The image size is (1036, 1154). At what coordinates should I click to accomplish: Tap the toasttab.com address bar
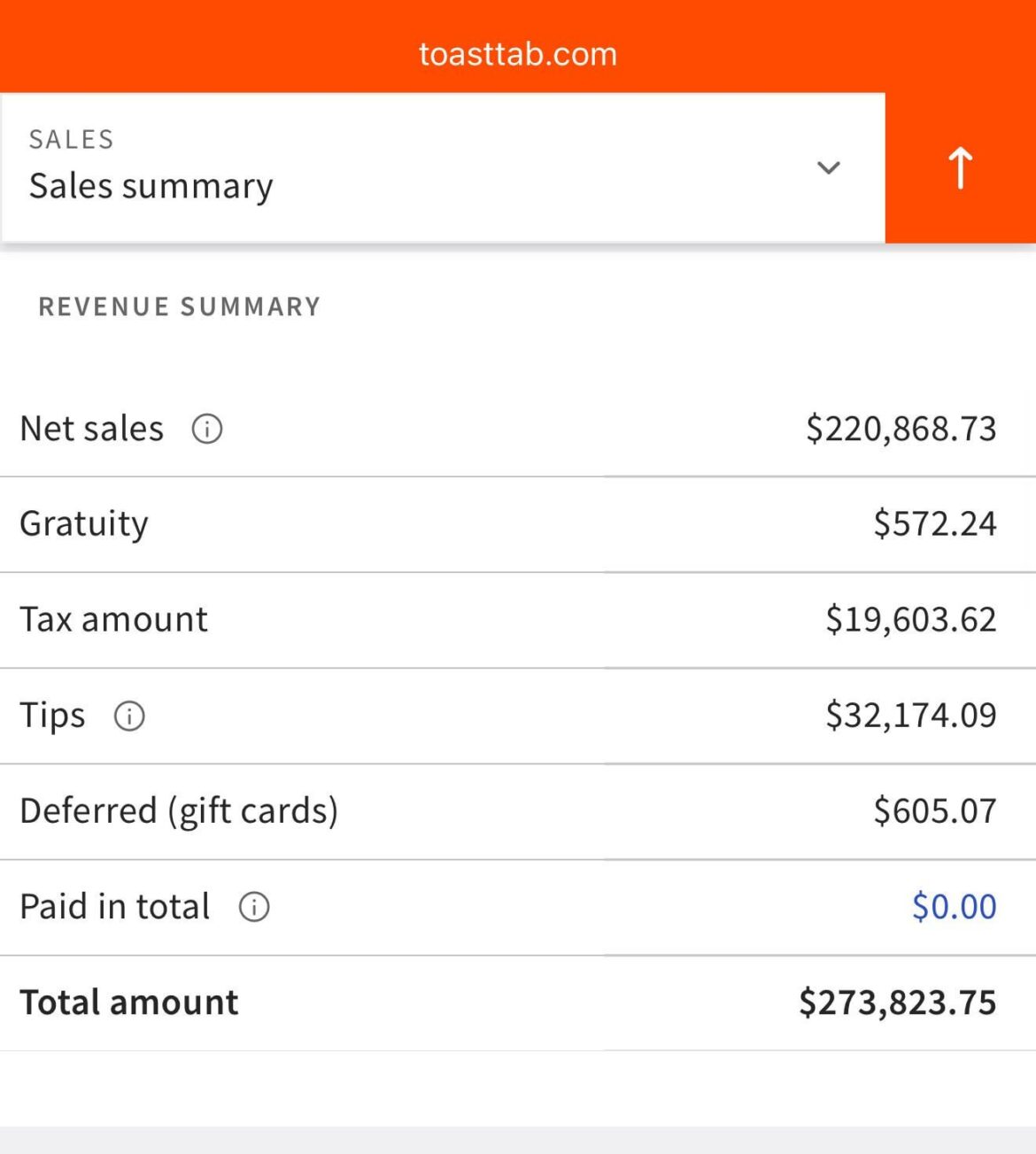click(518, 53)
